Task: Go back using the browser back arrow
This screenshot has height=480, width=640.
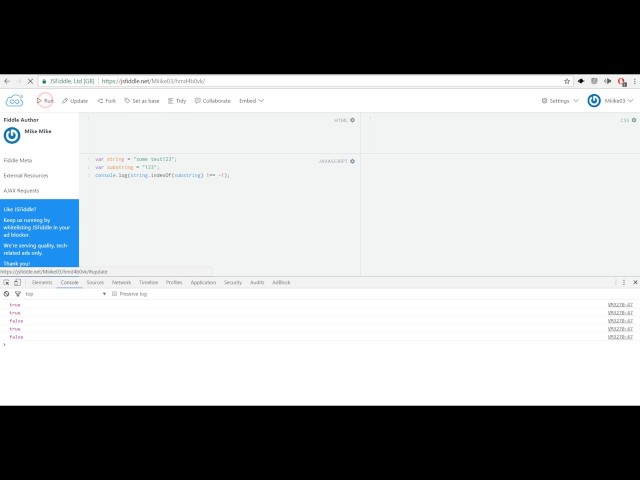Action: 7,81
